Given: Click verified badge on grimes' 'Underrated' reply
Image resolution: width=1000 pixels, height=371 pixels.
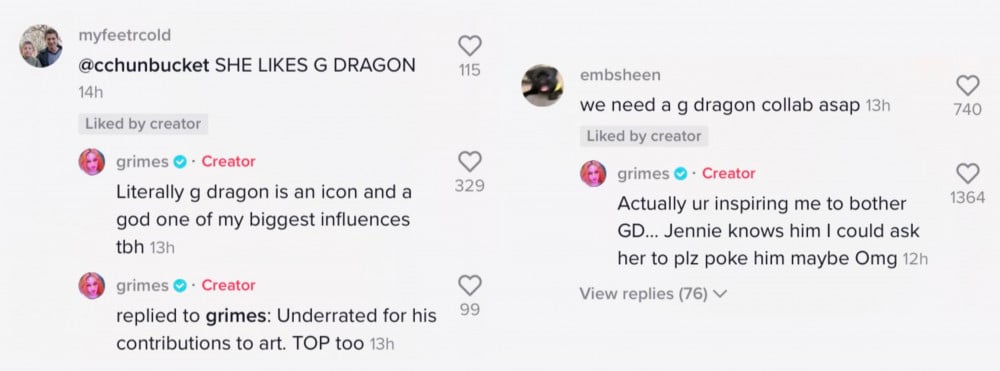Looking at the screenshot, I should 180,286.
